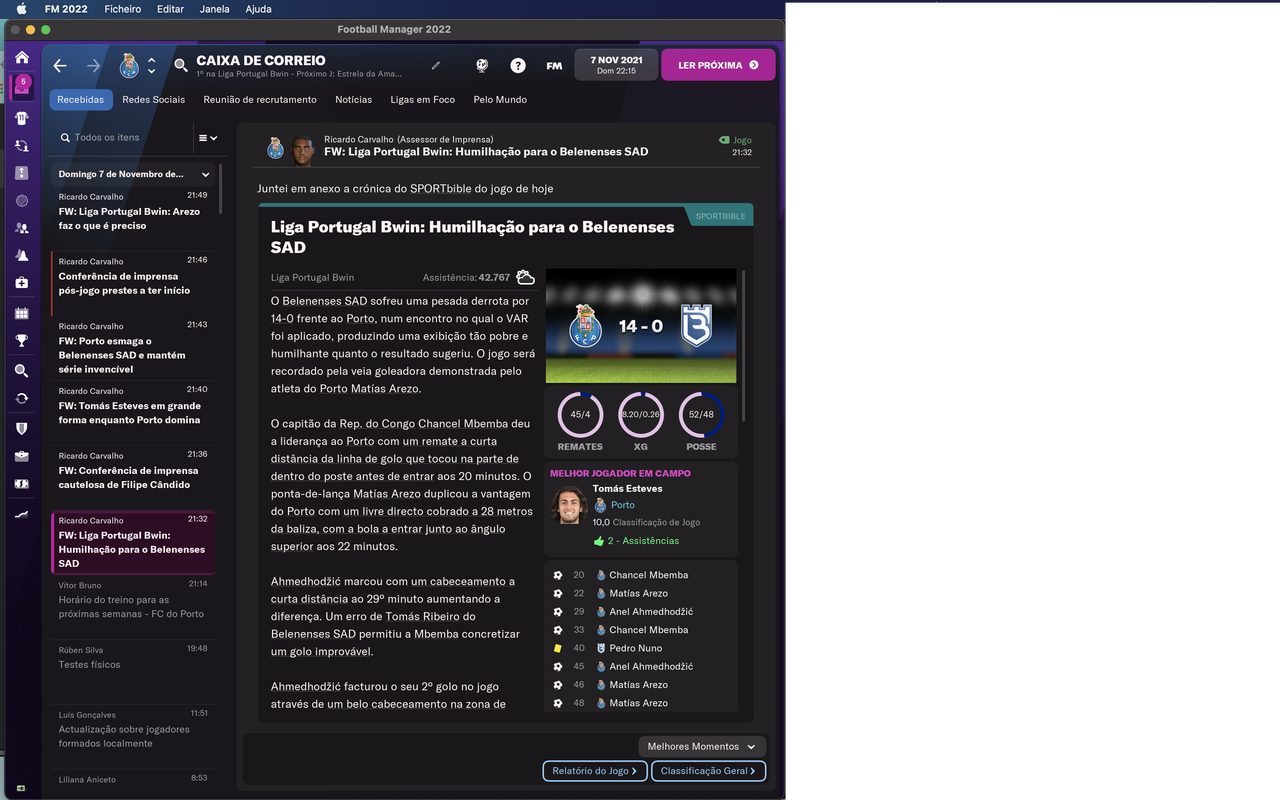Click the pencil edit icon in header
The image size is (1280, 800).
click(x=436, y=66)
